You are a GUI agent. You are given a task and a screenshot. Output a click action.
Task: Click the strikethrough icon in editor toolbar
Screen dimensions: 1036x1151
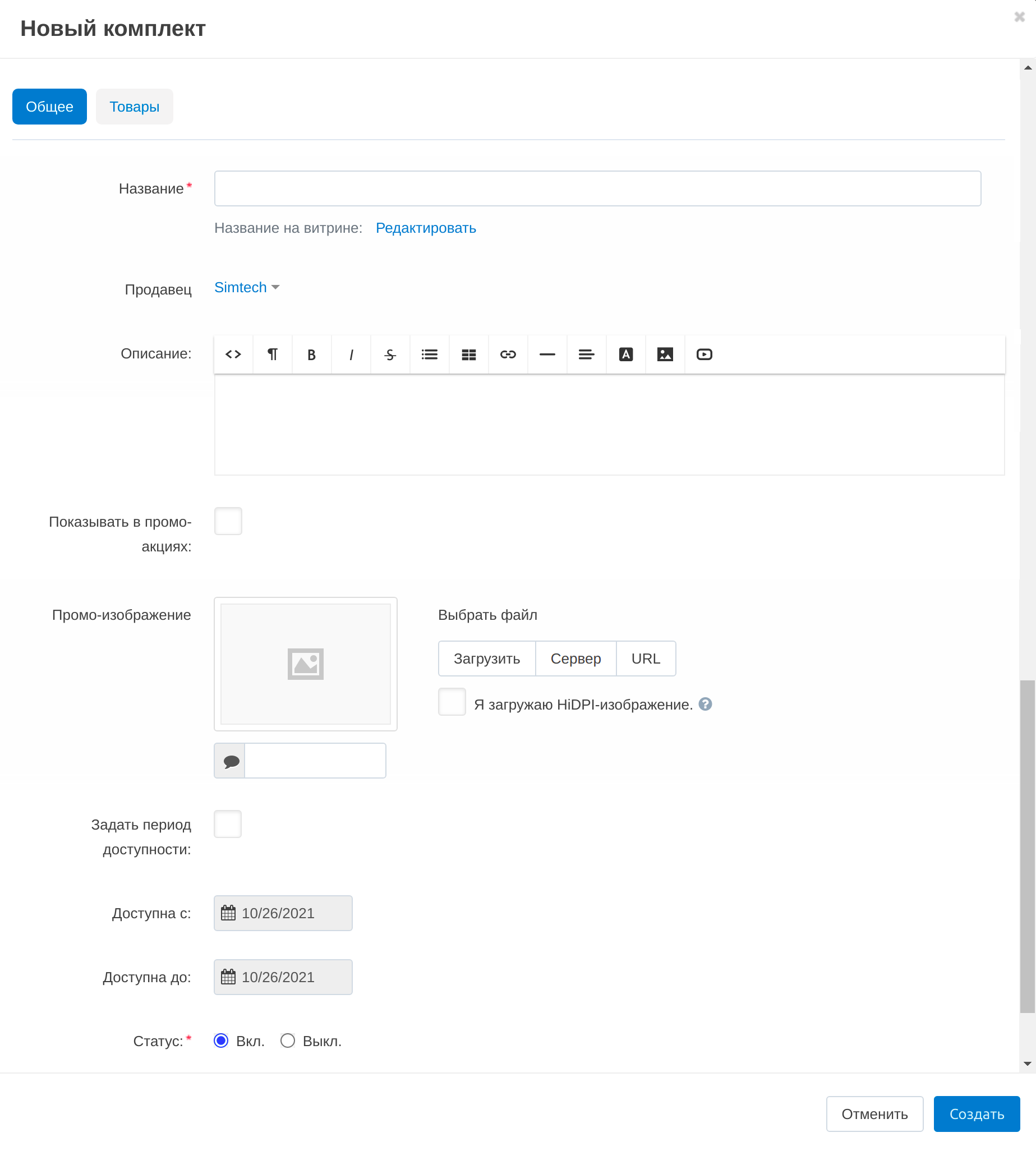click(390, 354)
